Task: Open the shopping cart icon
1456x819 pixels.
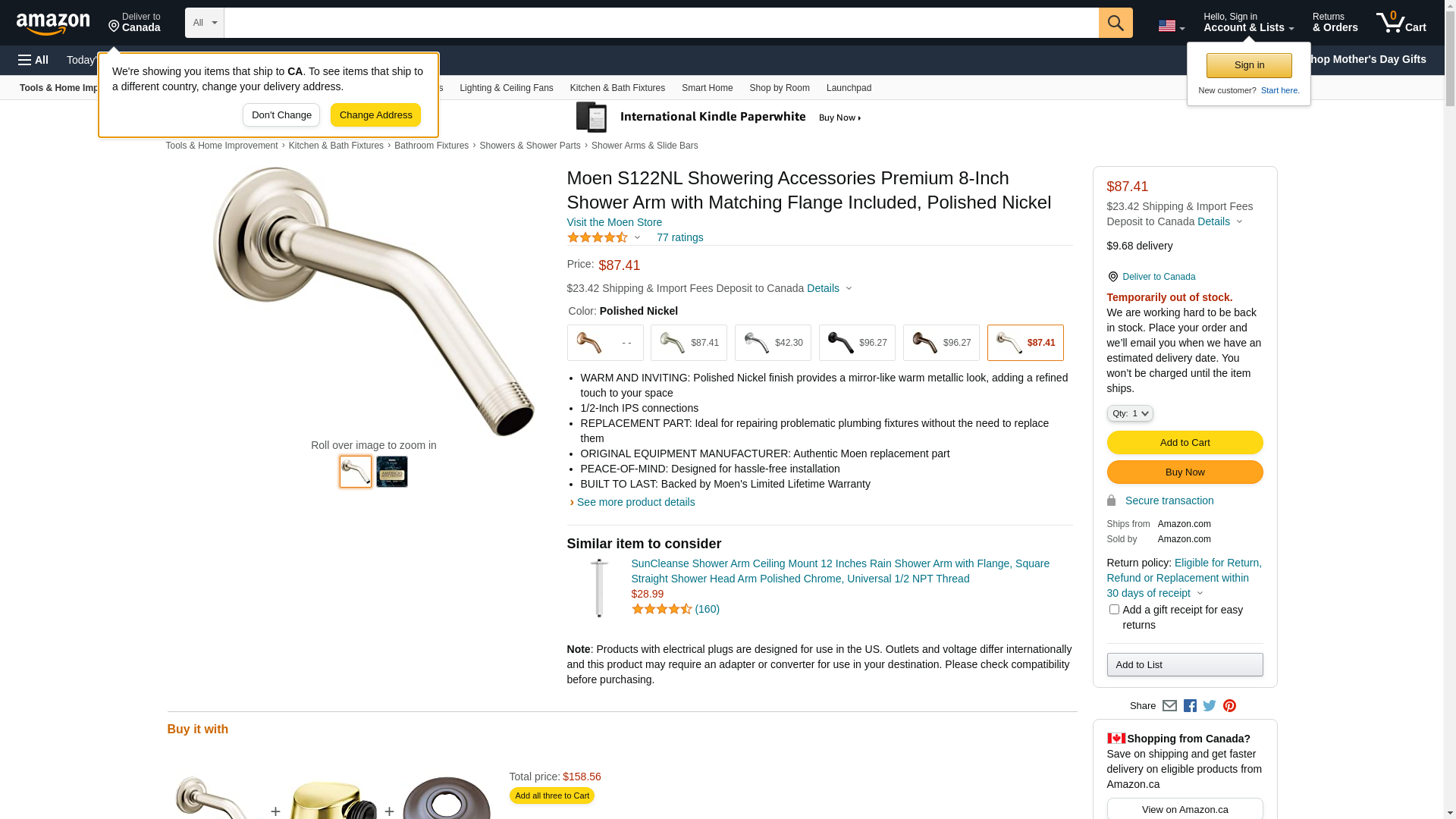Action: point(1401,23)
